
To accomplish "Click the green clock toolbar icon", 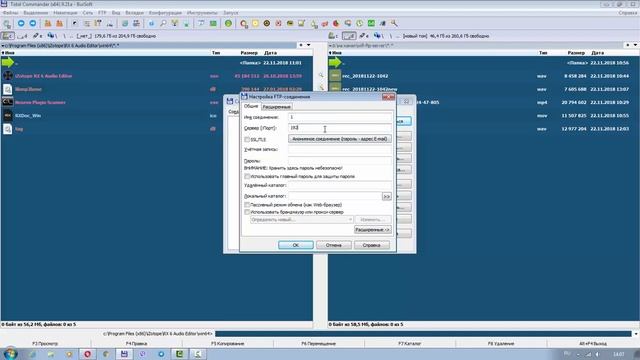I will click(x=359, y=24).
